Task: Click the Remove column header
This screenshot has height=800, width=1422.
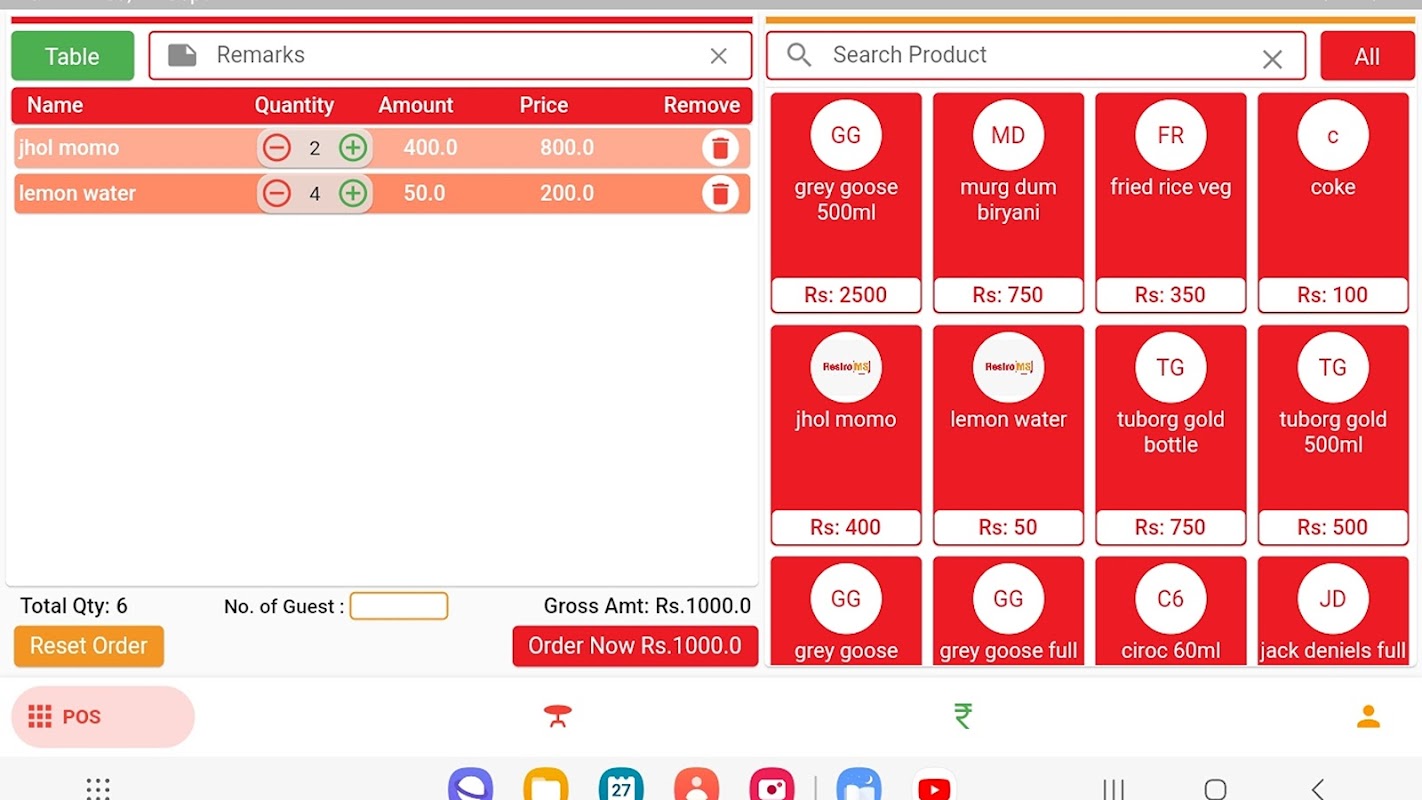Action: [702, 105]
